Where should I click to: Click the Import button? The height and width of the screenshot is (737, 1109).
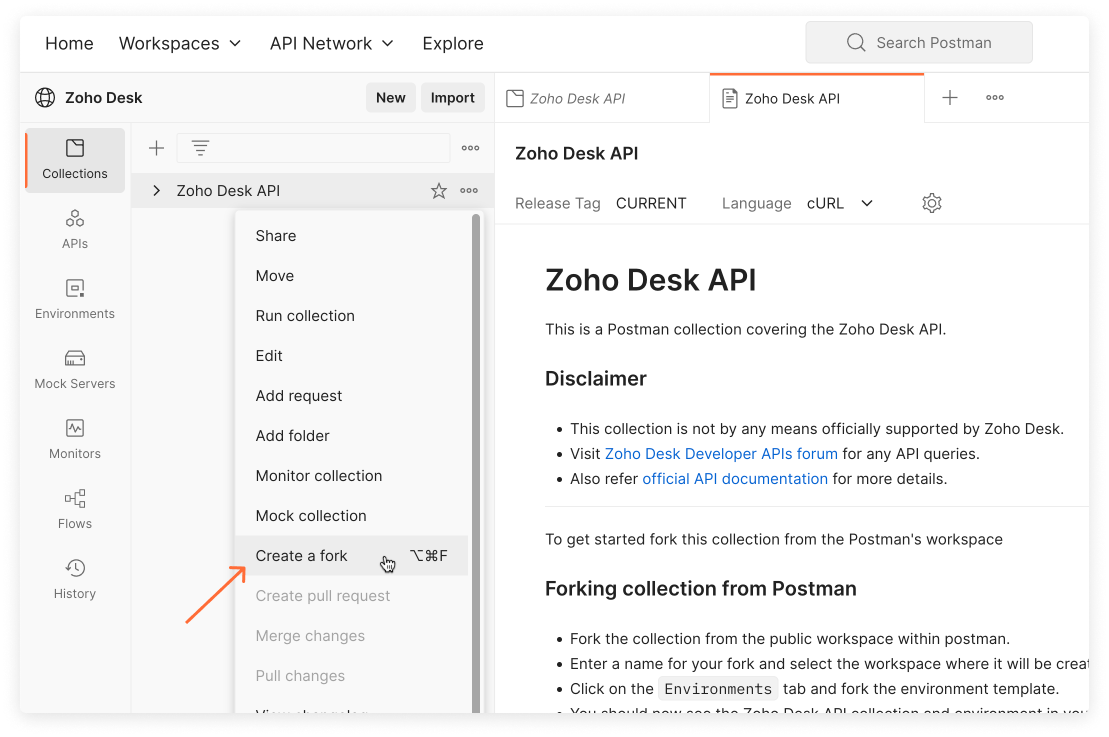453,98
